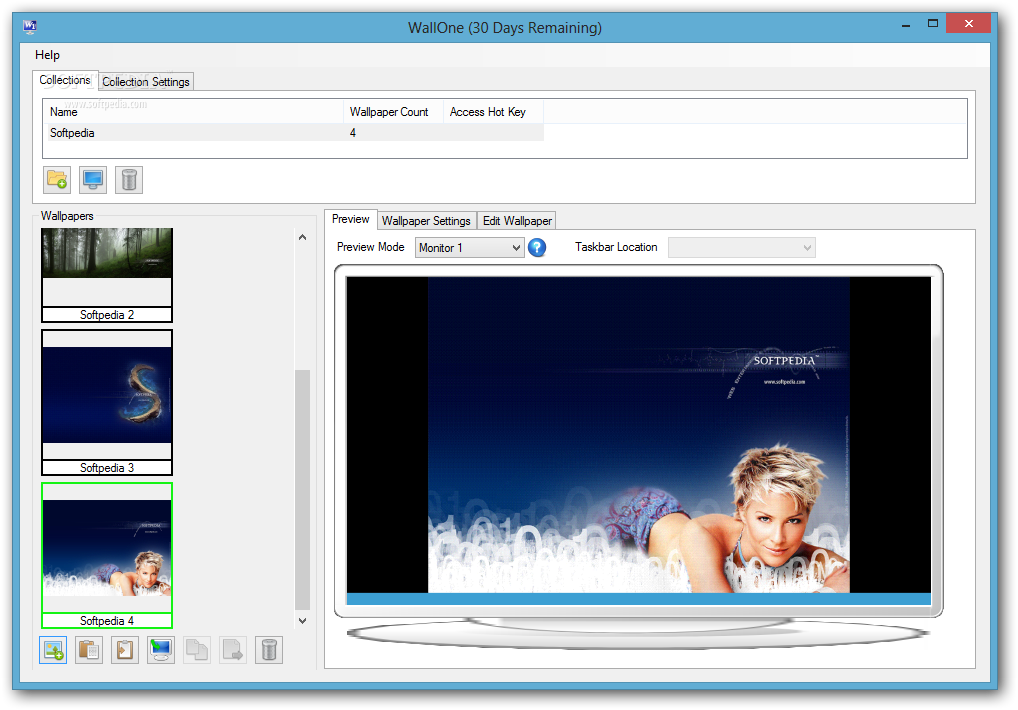
Task: Open the Help menu
Action: [47, 55]
